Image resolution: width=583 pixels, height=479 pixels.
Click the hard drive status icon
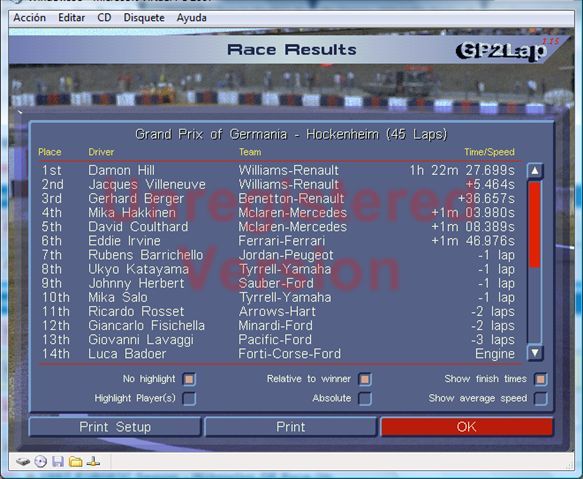pyautogui.click(x=23, y=462)
